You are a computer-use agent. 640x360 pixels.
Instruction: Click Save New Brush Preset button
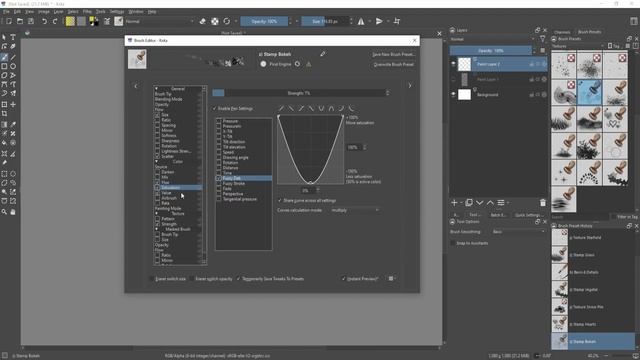click(393, 54)
